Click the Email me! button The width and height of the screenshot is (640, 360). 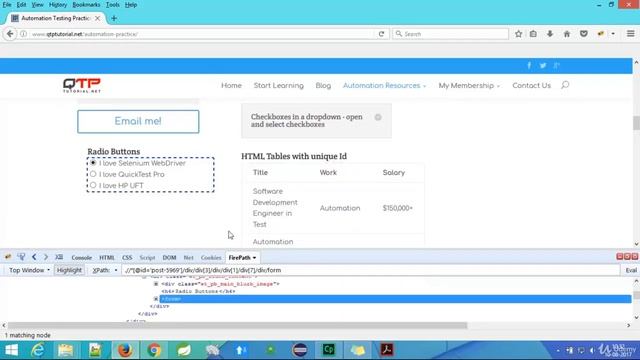(138, 121)
